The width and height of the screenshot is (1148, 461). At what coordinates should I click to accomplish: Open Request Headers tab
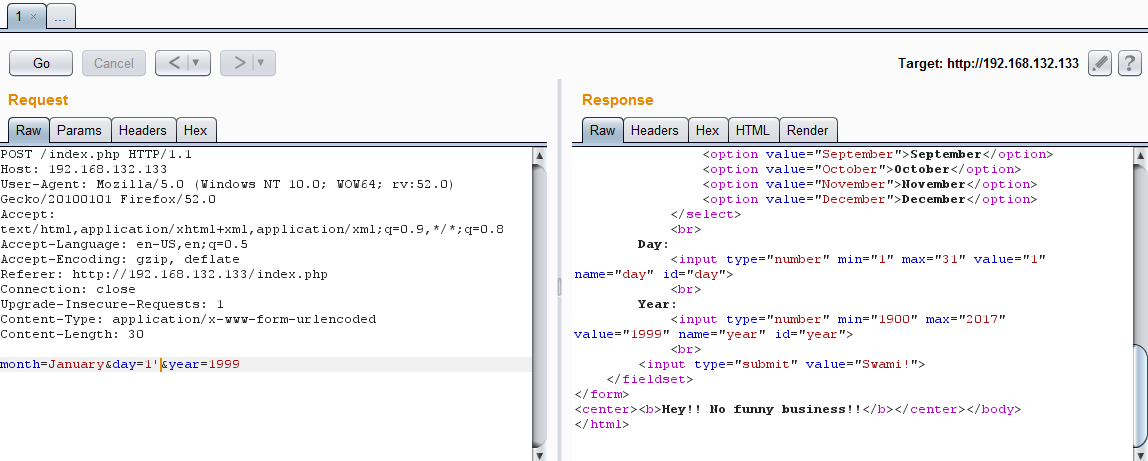tap(143, 130)
